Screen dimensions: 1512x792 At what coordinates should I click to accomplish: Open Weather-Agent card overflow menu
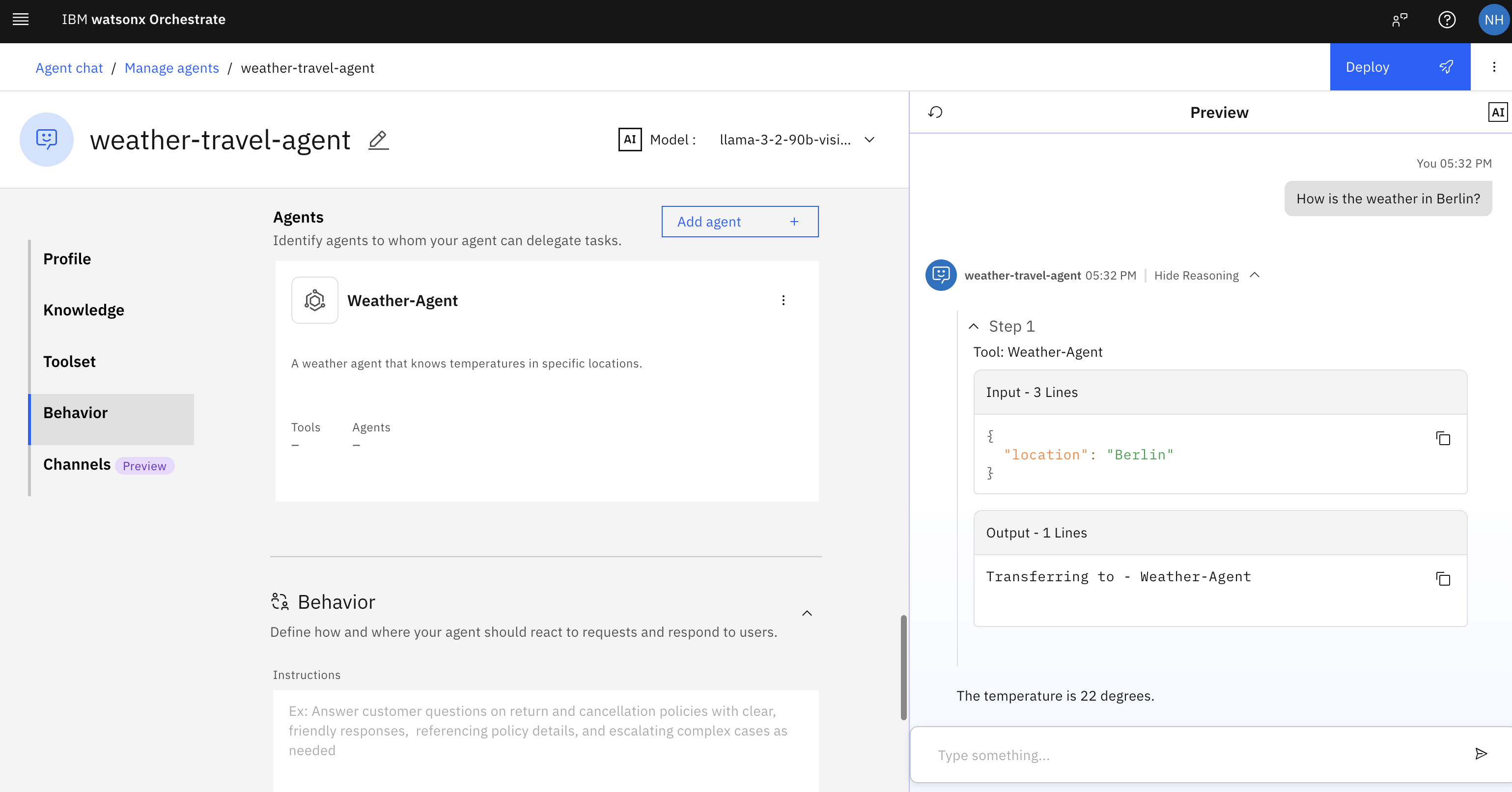point(783,301)
